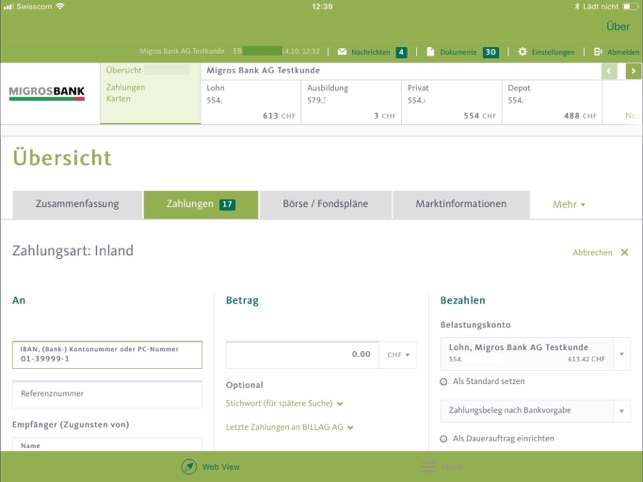Click the battery status icon
This screenshot has width=643, height=482.
630,7
